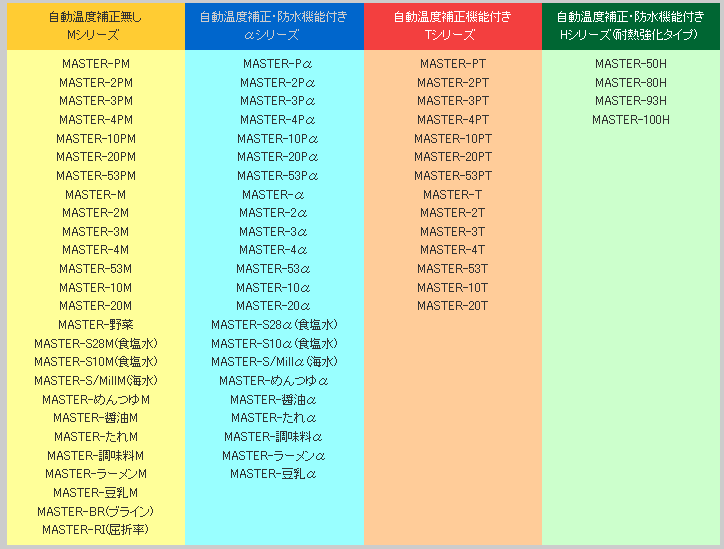Select MASTER-4PM entry

click(96, 120)
